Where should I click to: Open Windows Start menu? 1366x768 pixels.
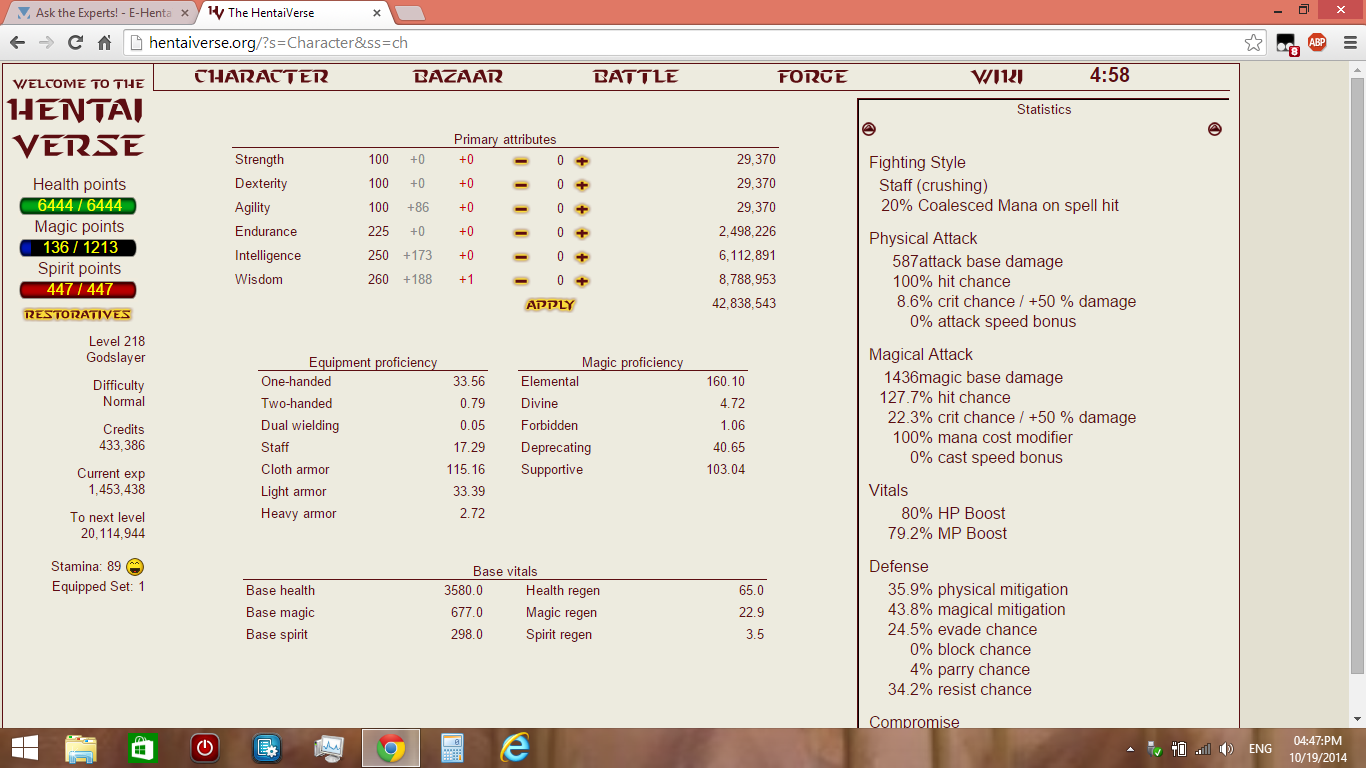pyautogui.click(x=24, y=748)
